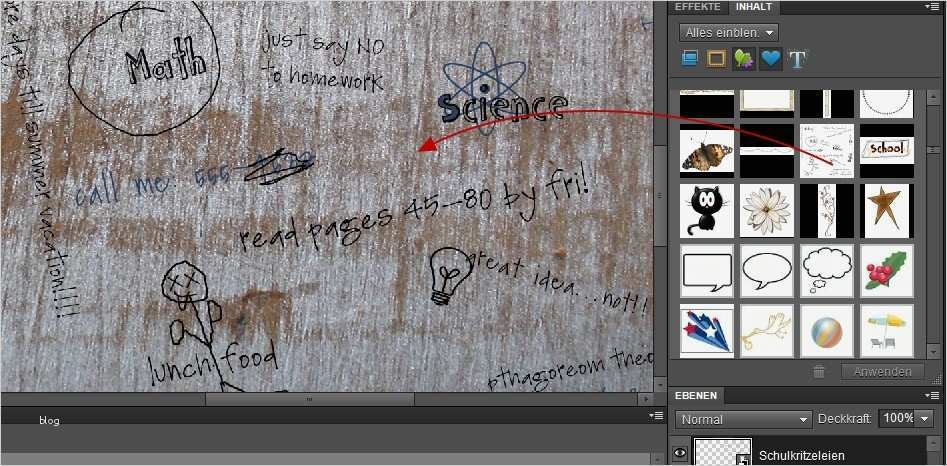Select the cream bordered frame thumbnail
The width and height of the screenshot is (947, 466).
coord(766,104)
